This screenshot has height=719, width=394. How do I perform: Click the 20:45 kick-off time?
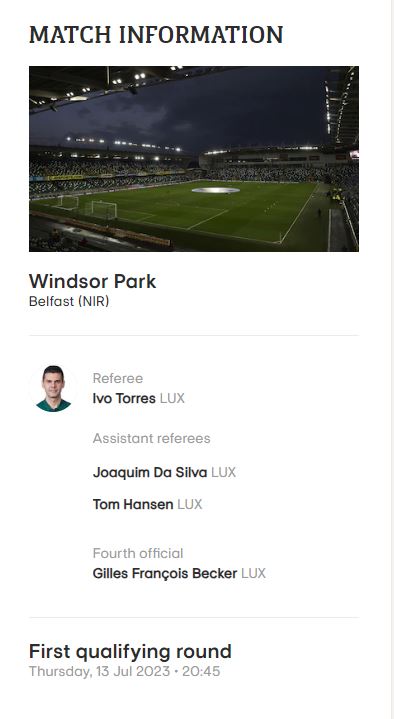click(201, 671)
